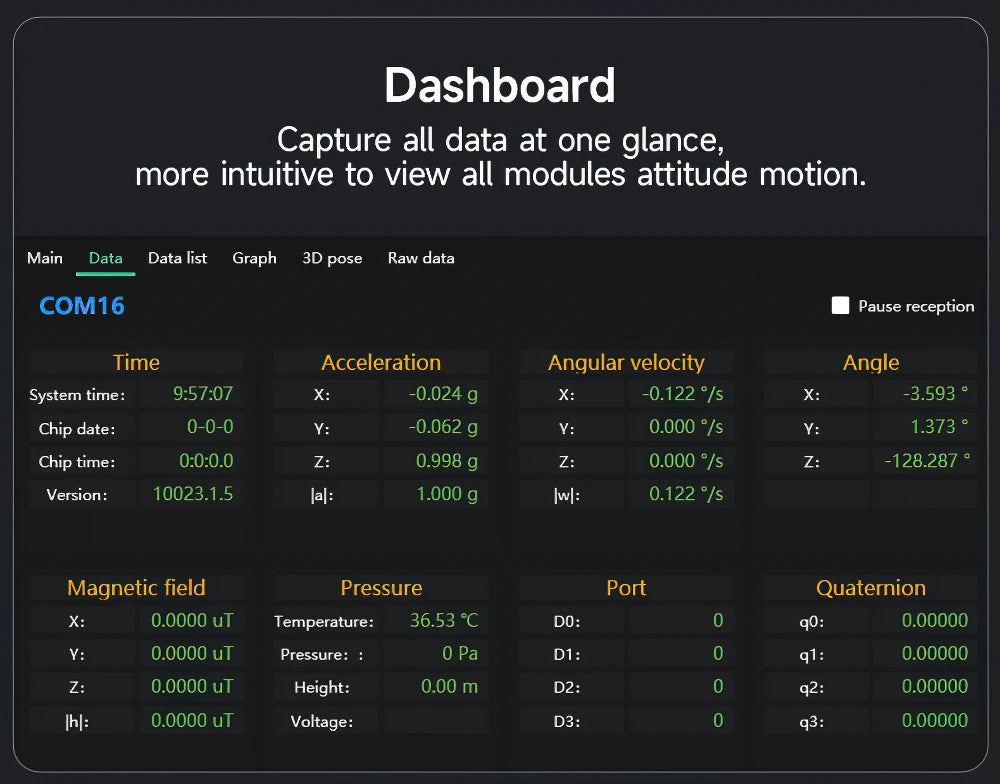1000x784 pixels.
Task: Select the Angular velocity X value
Action: (x=681, y=394)
